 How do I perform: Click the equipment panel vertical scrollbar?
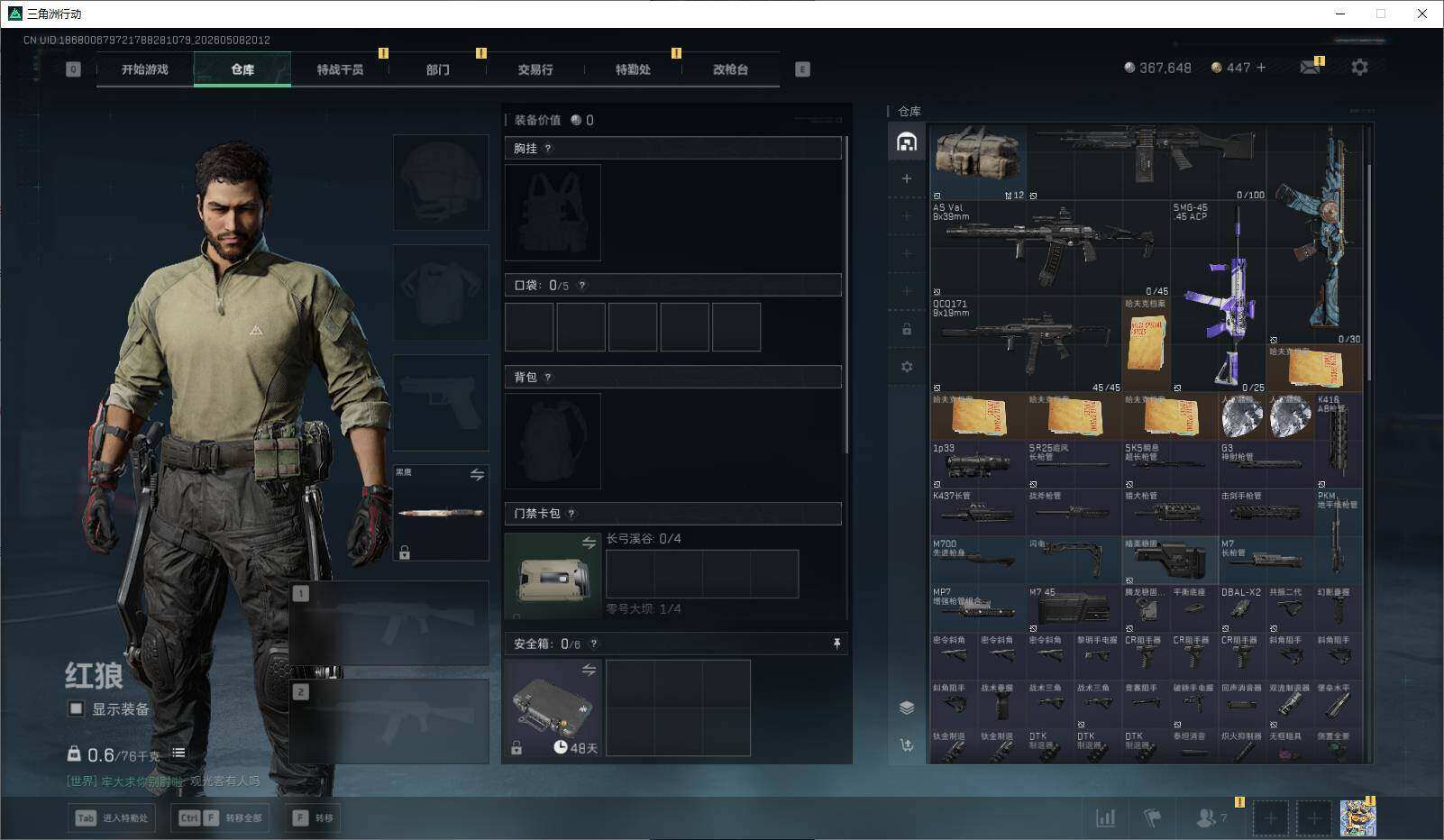845,295
